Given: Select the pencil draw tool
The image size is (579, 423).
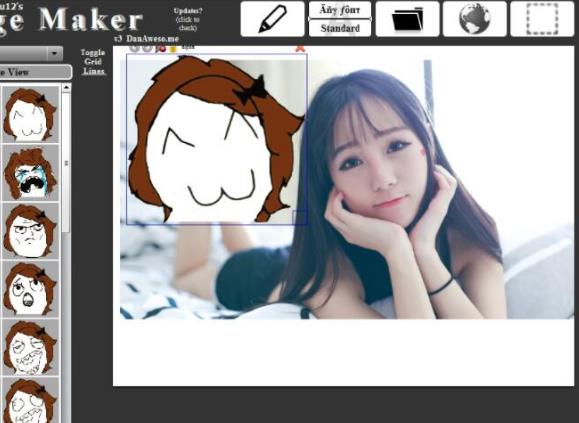Looking at the screenshot, I should click(x=272, y=19).
